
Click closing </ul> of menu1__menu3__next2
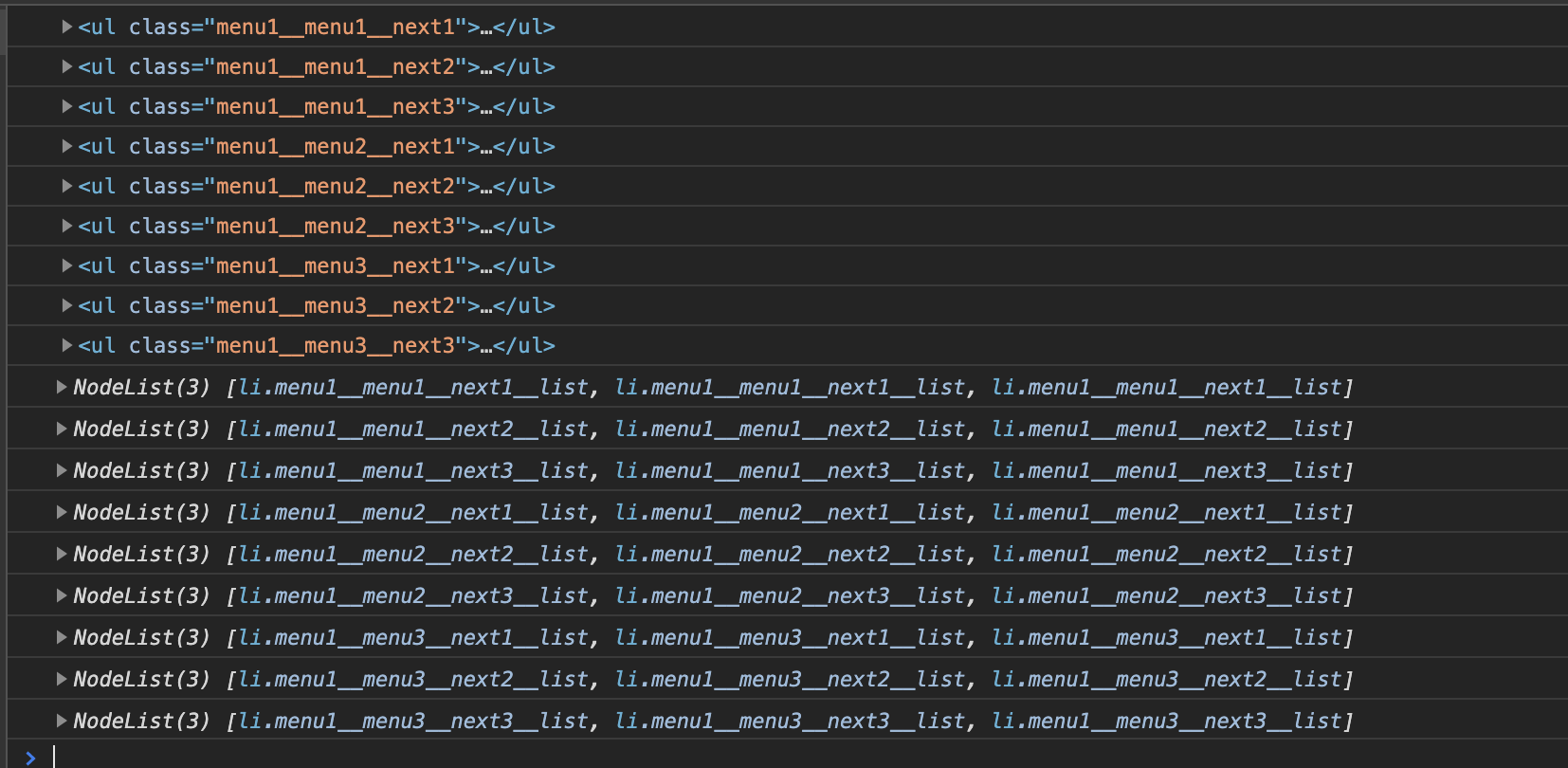click(524, 305)
